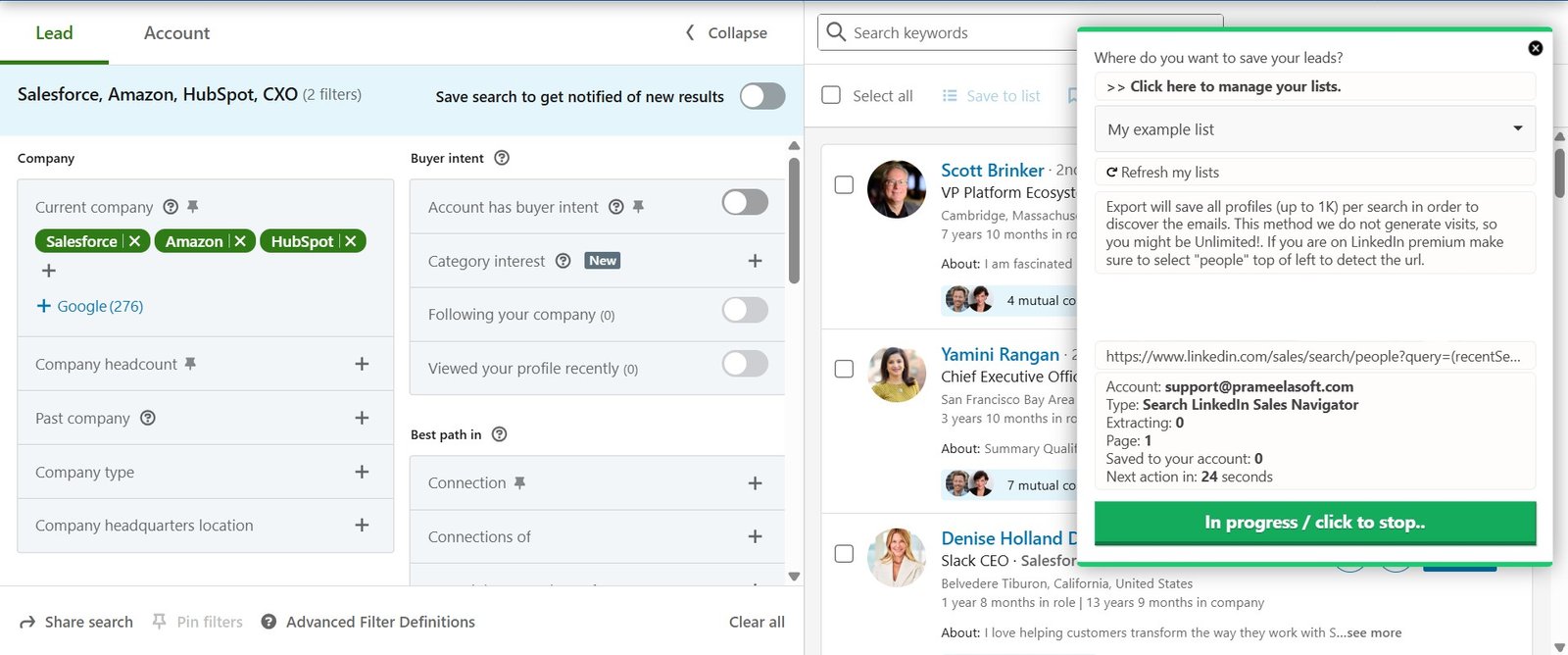Pin the Company headcount filter
Image resolution: width=1568 pixels, height=655 pixels.
[x=190, y=364]
